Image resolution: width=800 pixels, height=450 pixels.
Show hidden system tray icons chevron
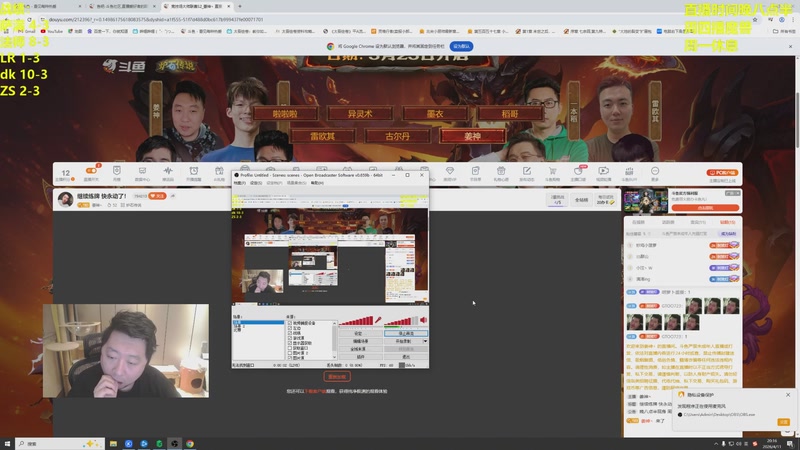coord(716,444)
